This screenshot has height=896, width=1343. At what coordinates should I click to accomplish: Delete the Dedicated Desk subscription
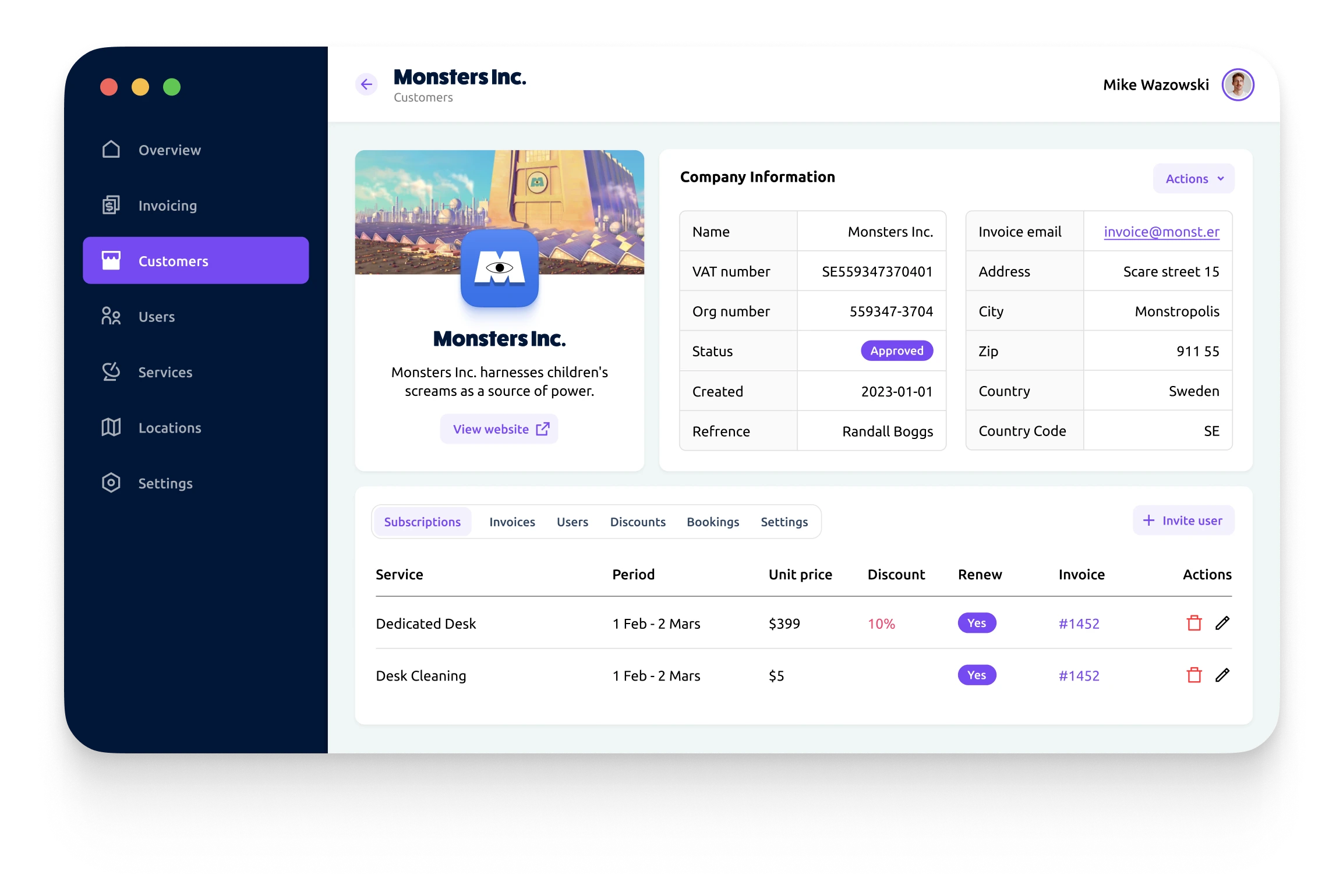click(1194, 622)
